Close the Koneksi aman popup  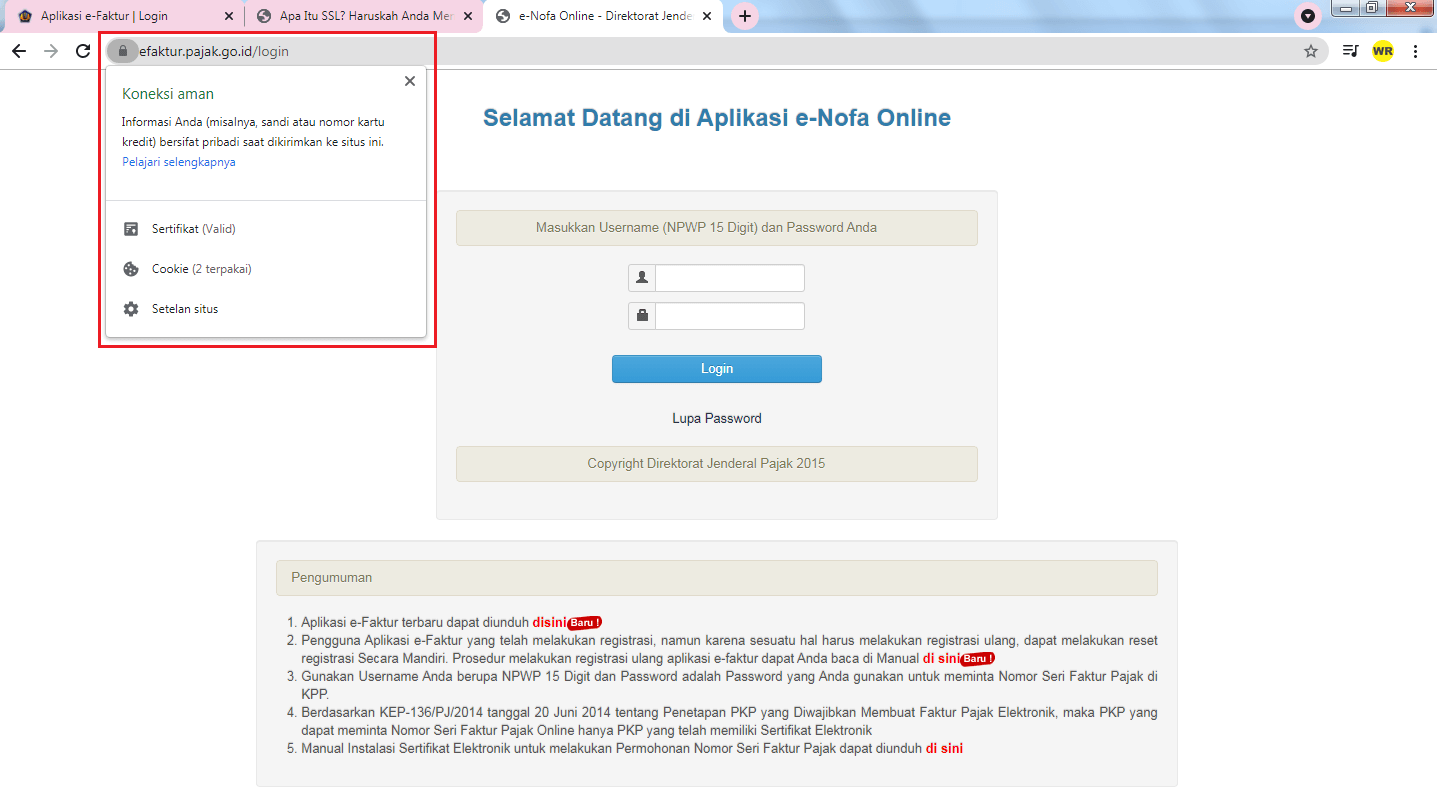click(x=410, y=82)
